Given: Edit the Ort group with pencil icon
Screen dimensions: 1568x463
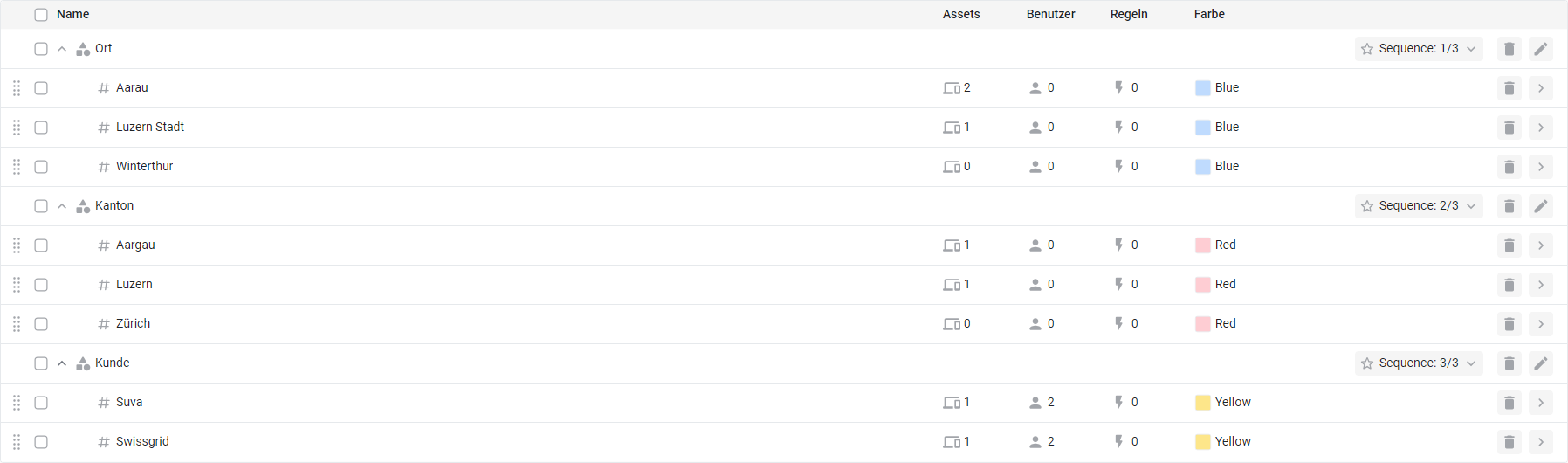Looking at the screenshot, I should pyautogui.click(x=1540, y=49).
